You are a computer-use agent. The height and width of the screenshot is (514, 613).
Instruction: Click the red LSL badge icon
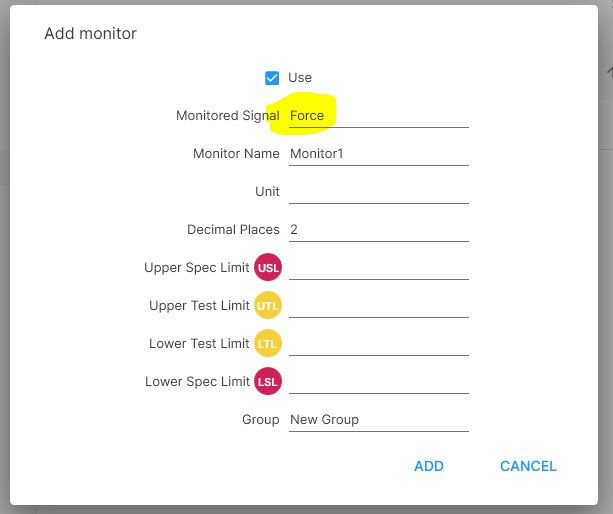point(268,382)
